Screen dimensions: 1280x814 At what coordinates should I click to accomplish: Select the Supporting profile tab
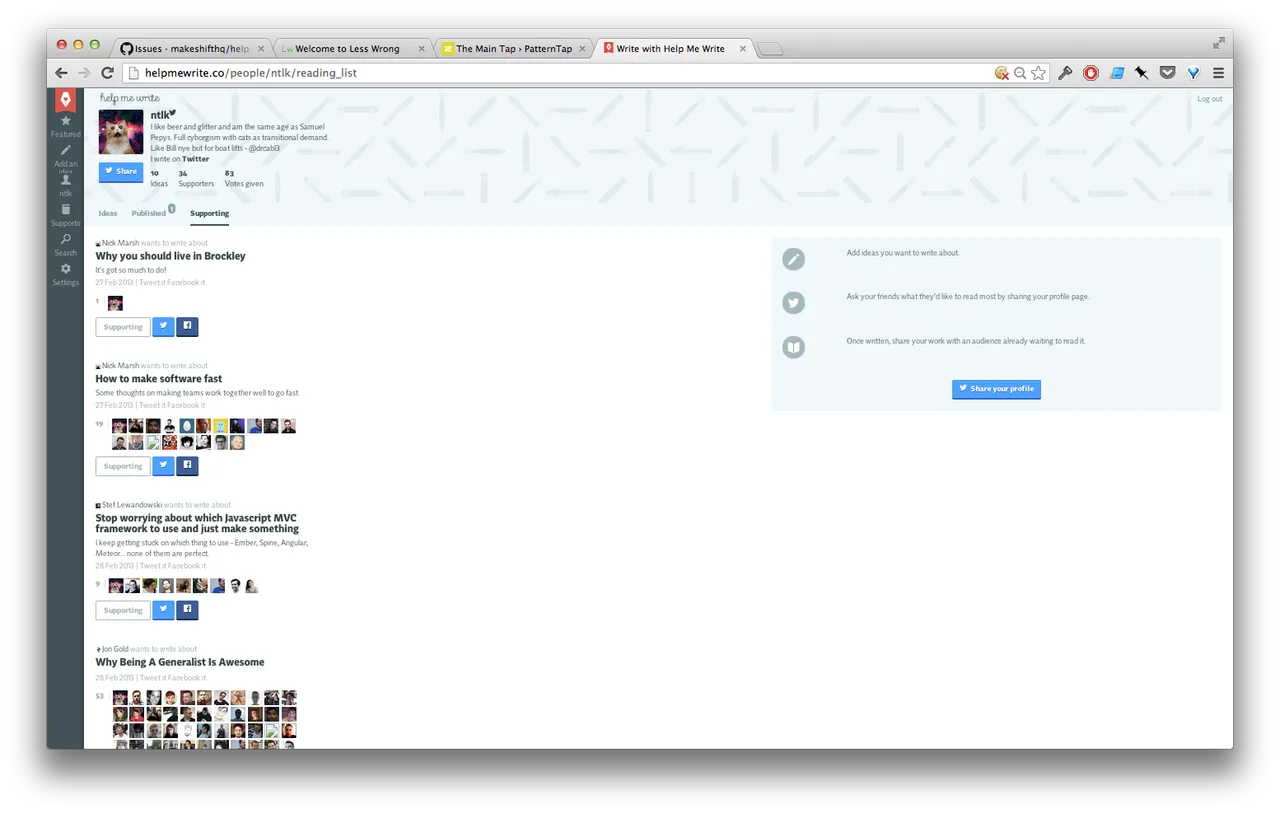pyautogui.click(x=210, y=213)
